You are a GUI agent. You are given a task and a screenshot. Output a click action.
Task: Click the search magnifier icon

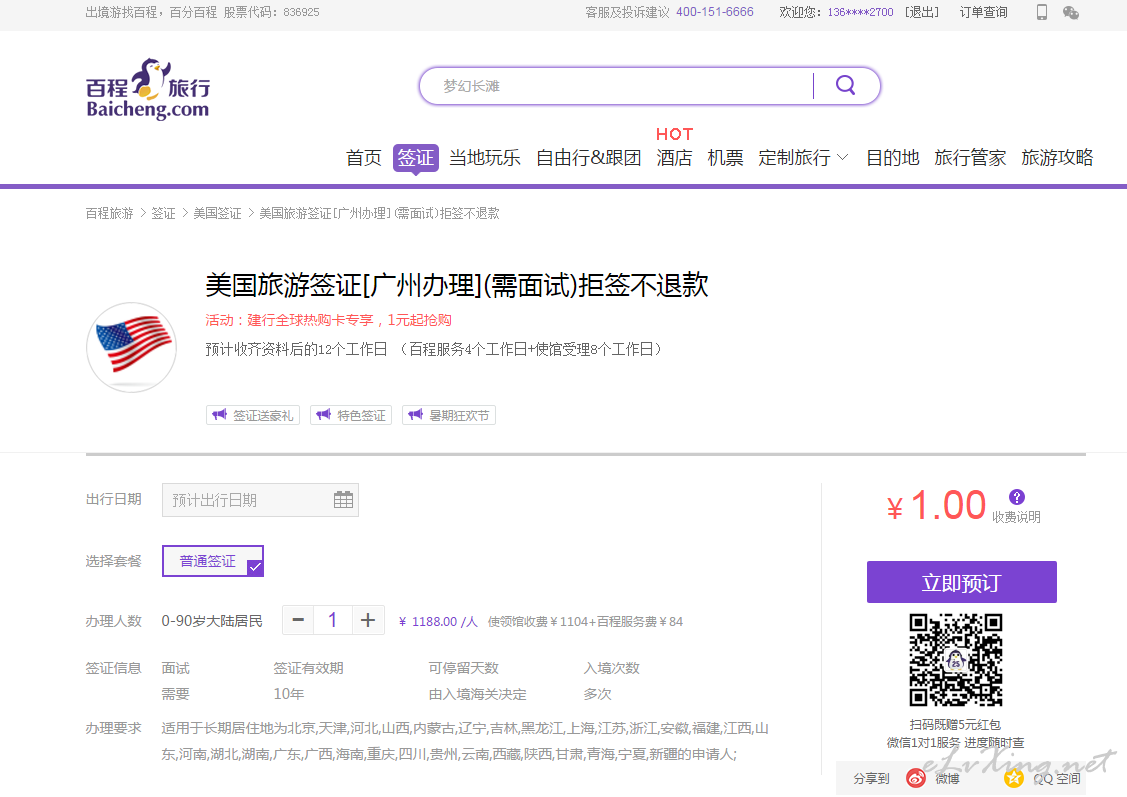[x=846, y=86]
